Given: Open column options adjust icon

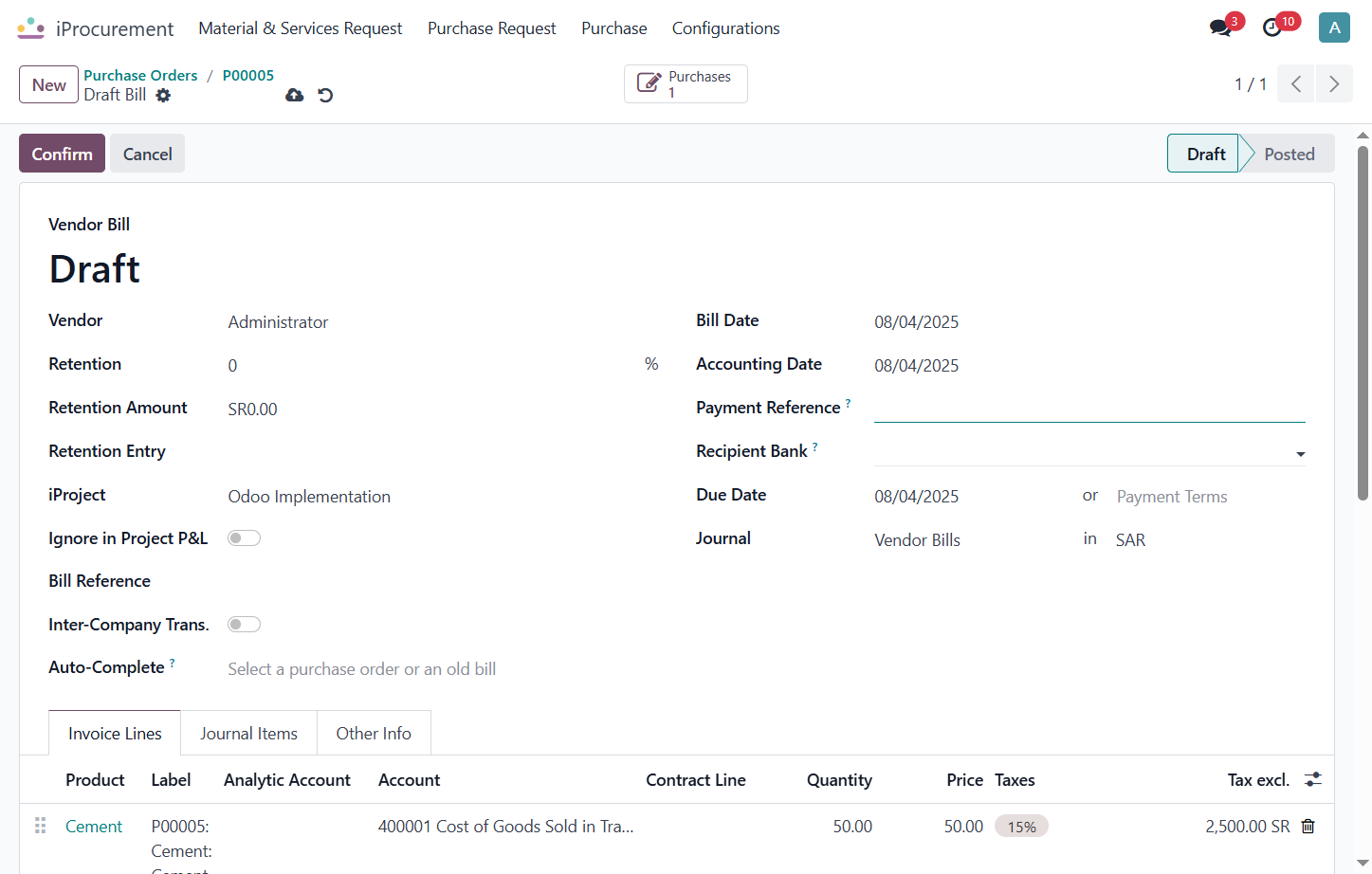Looking at the screenshot, I should click(x=1313, y=779).
